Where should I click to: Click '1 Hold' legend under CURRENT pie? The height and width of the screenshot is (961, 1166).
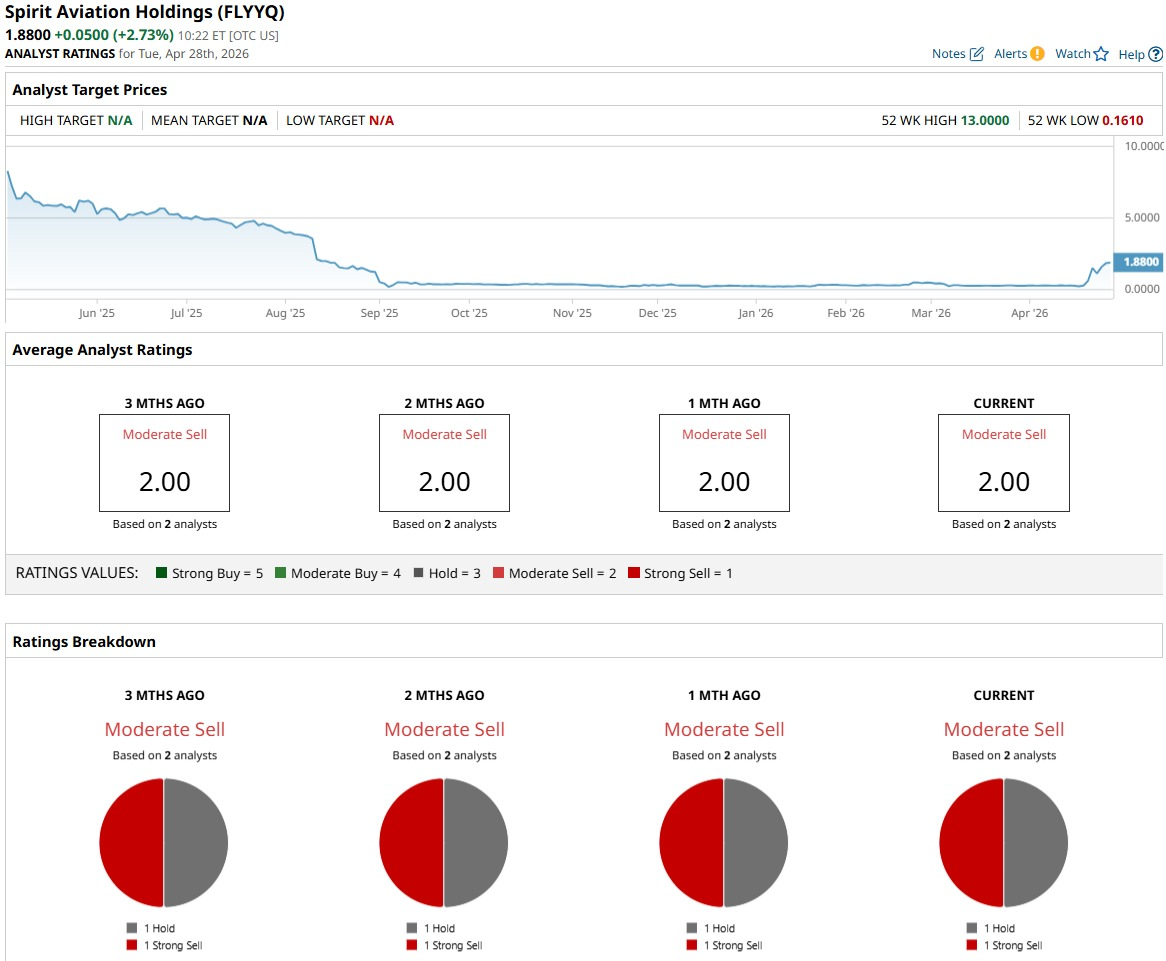991,928
